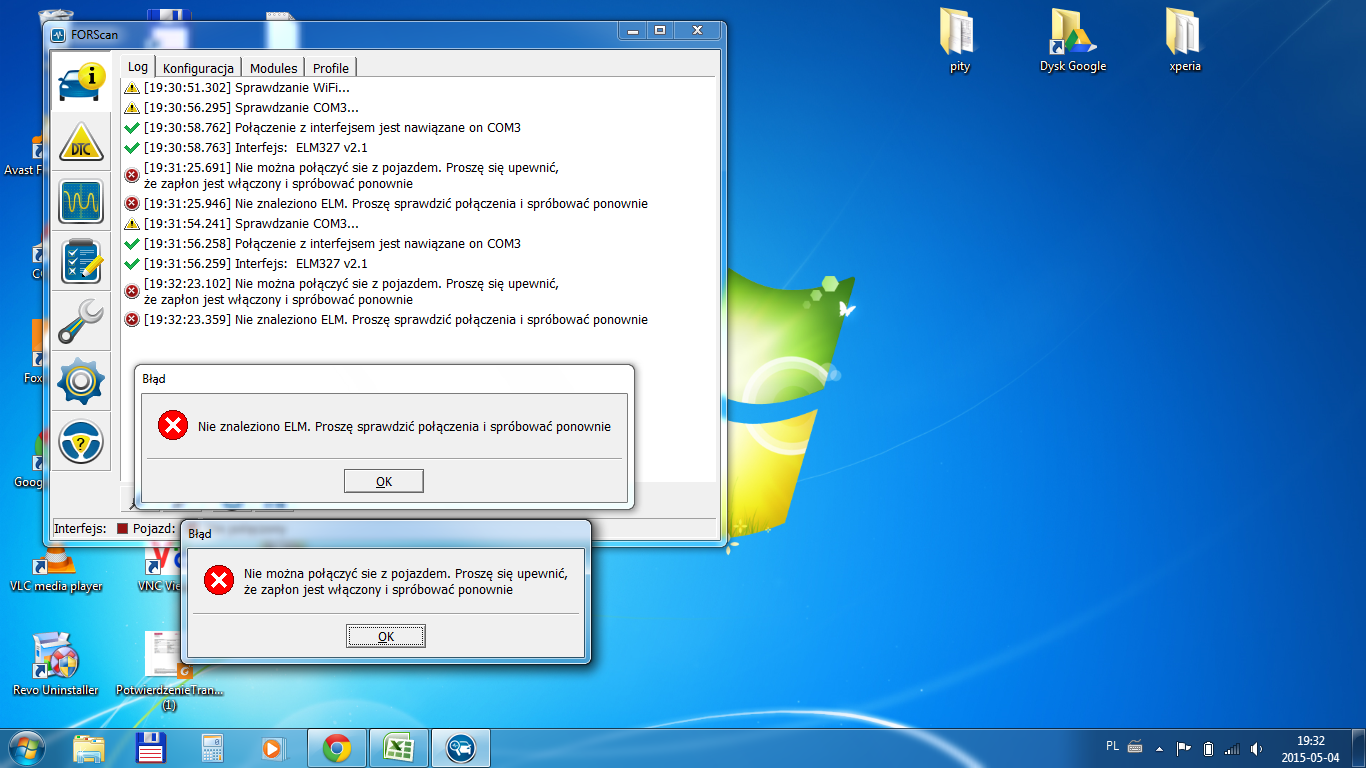Open the wrench service functions section
The width and height of the screenshot is (1366, 768).
click(81, 321)
